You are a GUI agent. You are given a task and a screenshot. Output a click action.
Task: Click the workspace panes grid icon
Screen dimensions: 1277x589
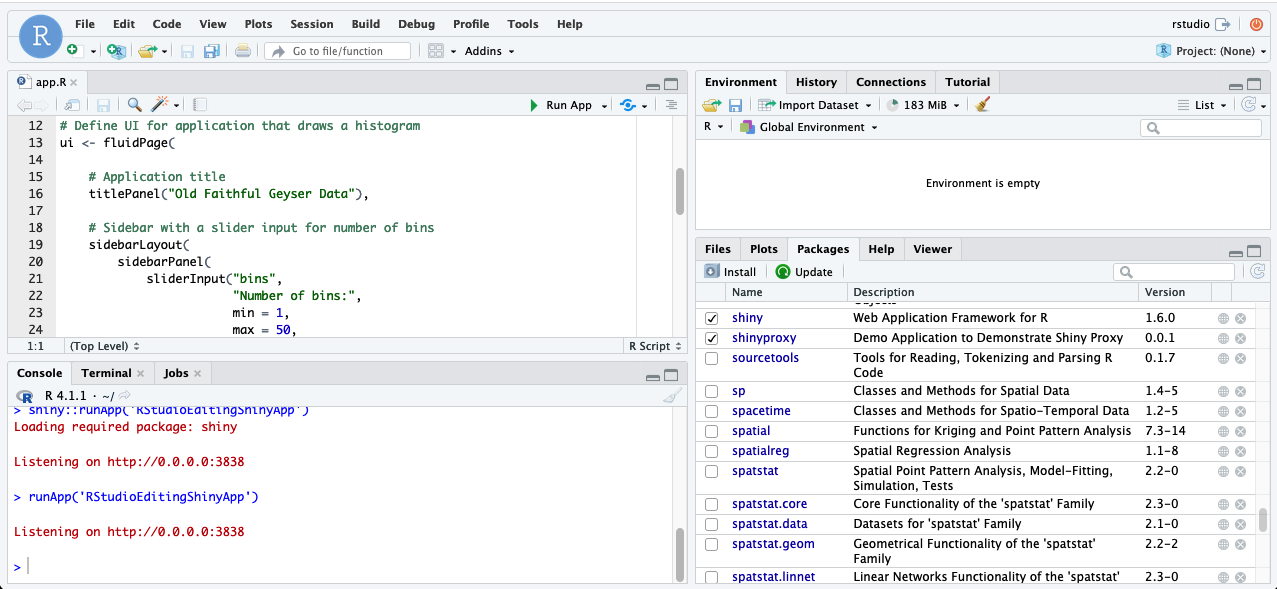tap(435, 51)
